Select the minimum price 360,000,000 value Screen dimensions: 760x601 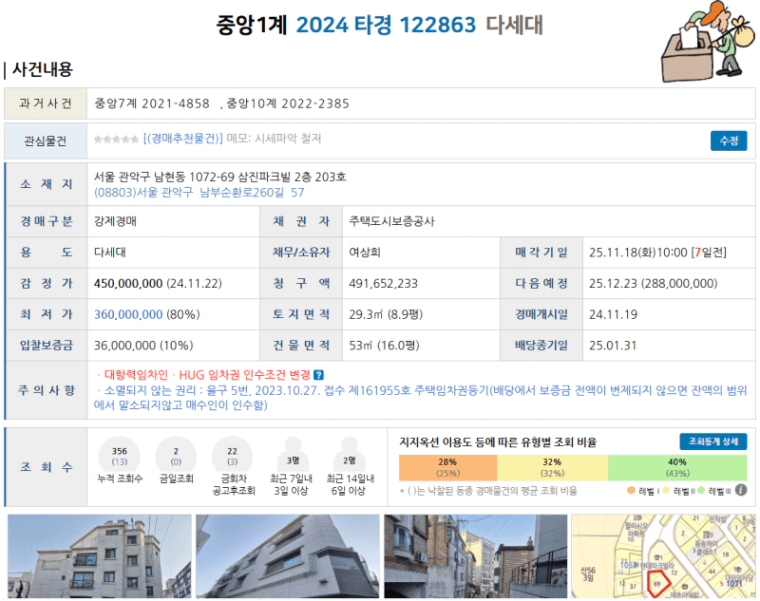pos(128,314)
